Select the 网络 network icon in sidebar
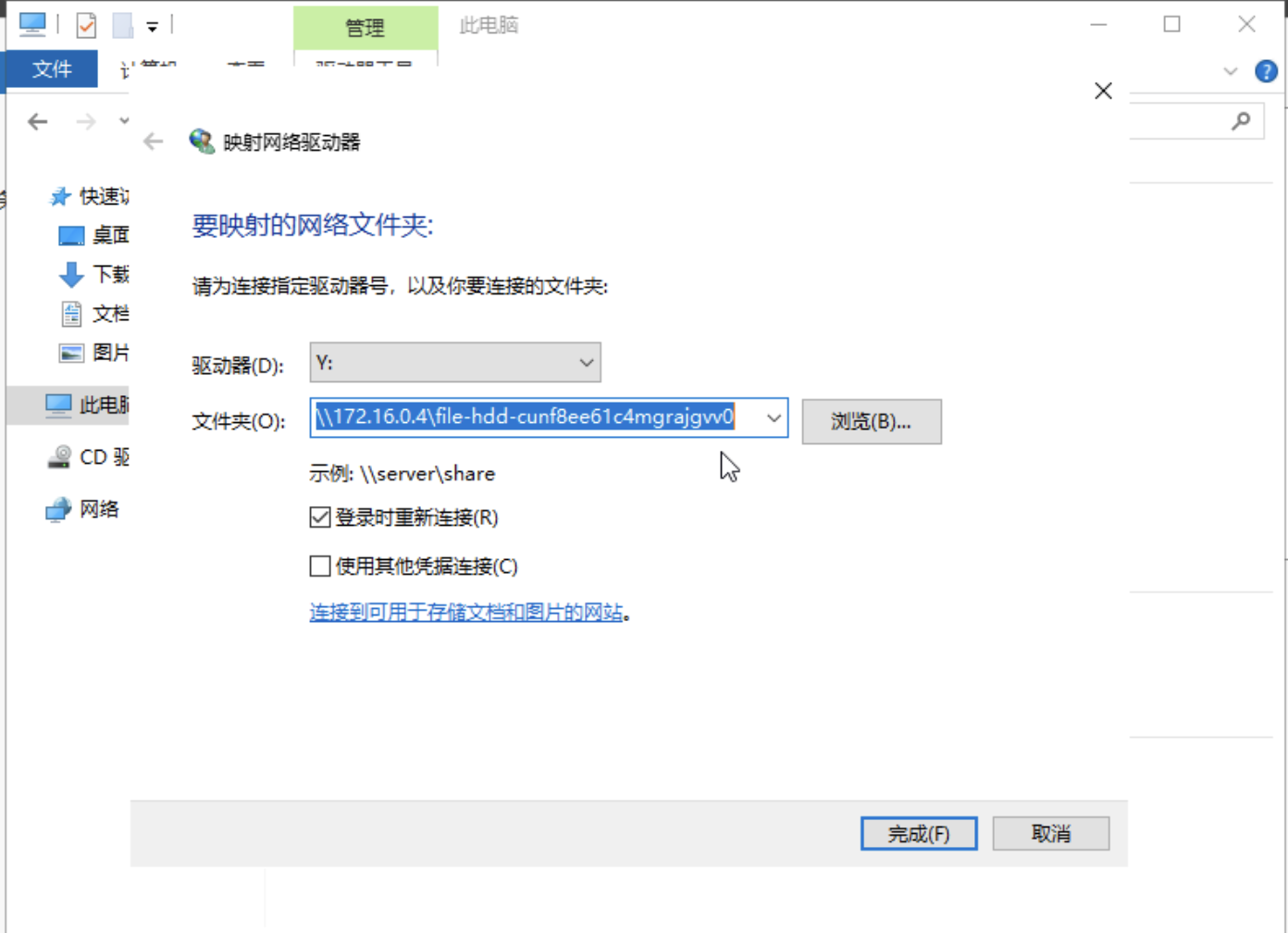1288x933 pixels. [58, 509]
